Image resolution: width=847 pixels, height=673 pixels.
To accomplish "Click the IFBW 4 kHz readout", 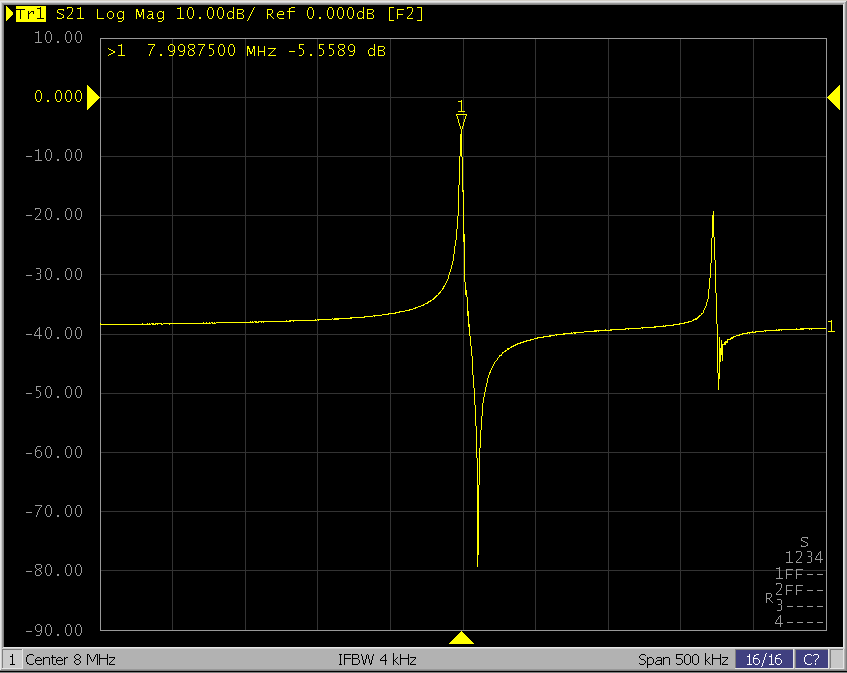I will [x=377, y=660].
